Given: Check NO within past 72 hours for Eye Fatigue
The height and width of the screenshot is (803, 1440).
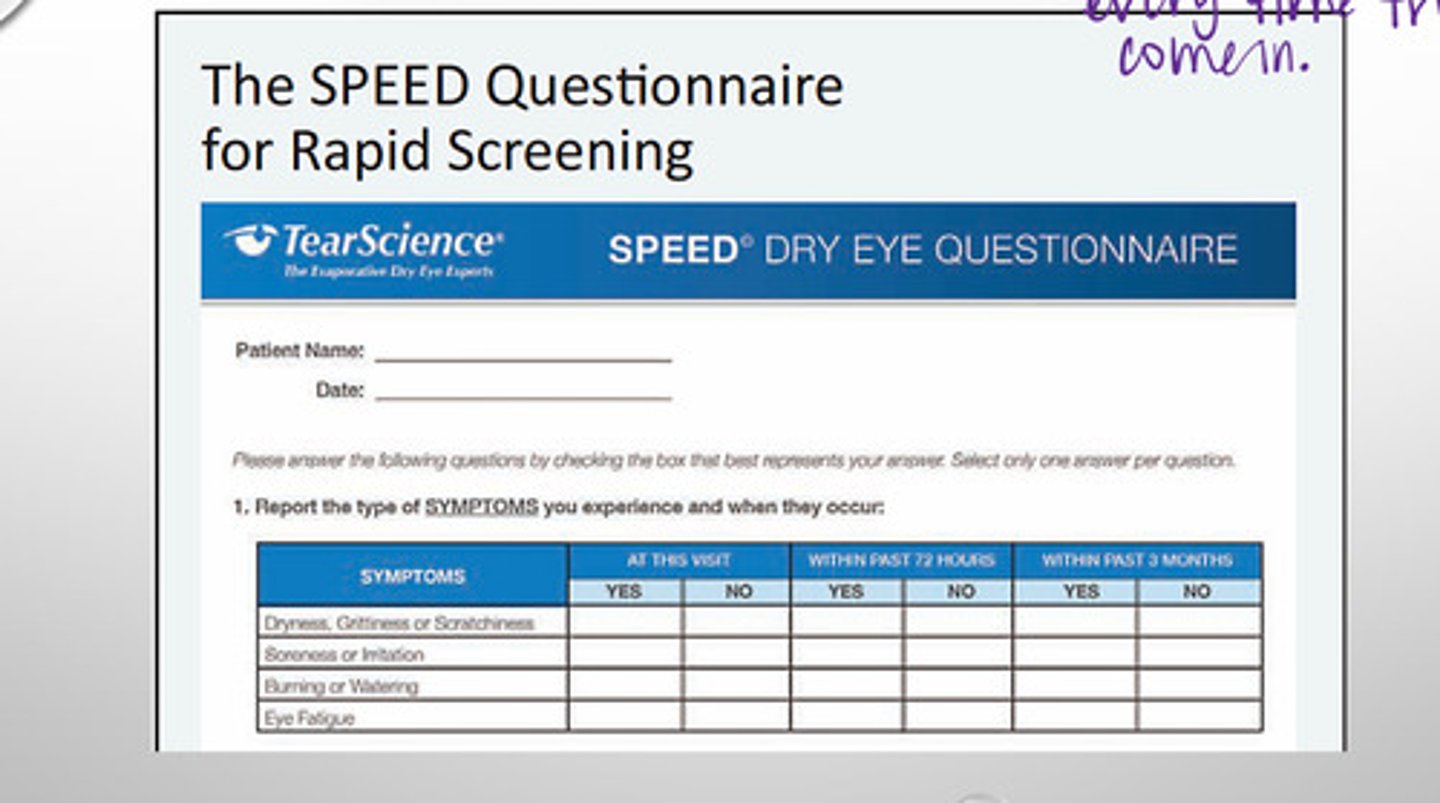Looking at the screenshot, I should tap(958, 717).
